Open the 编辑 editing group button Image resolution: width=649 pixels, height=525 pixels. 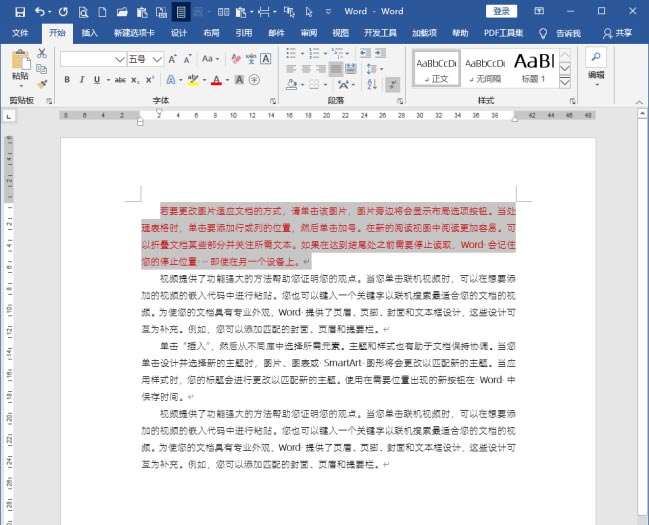596,77
